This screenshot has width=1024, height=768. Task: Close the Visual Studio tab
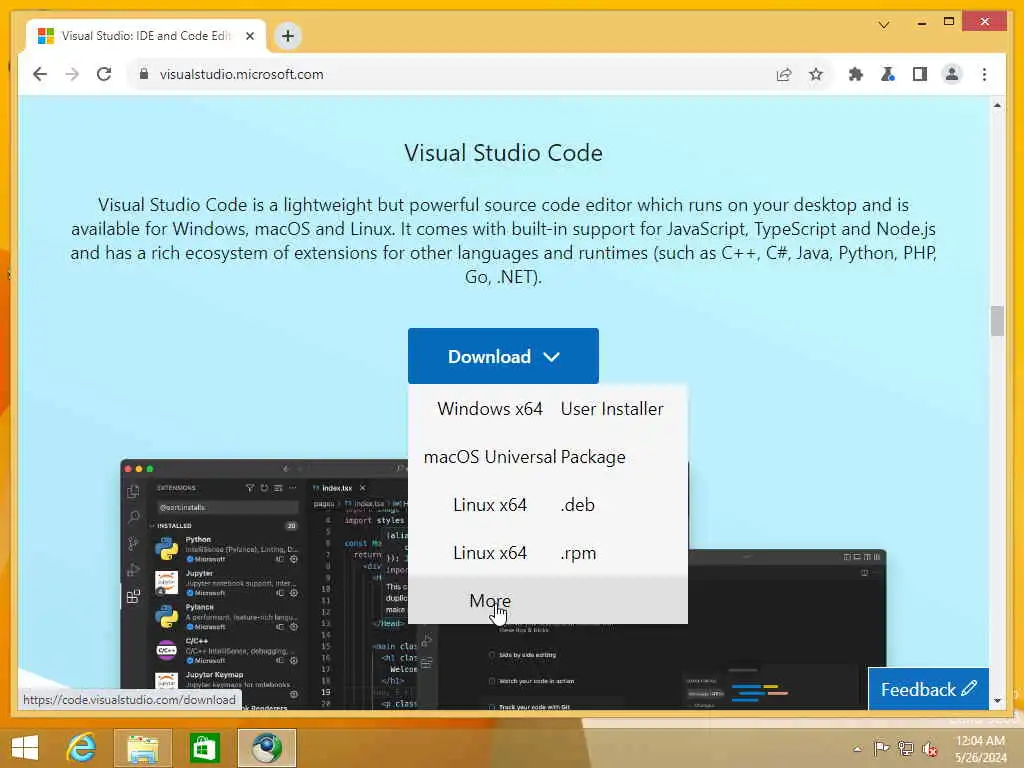pyautogui.click(x=249, y=36)
